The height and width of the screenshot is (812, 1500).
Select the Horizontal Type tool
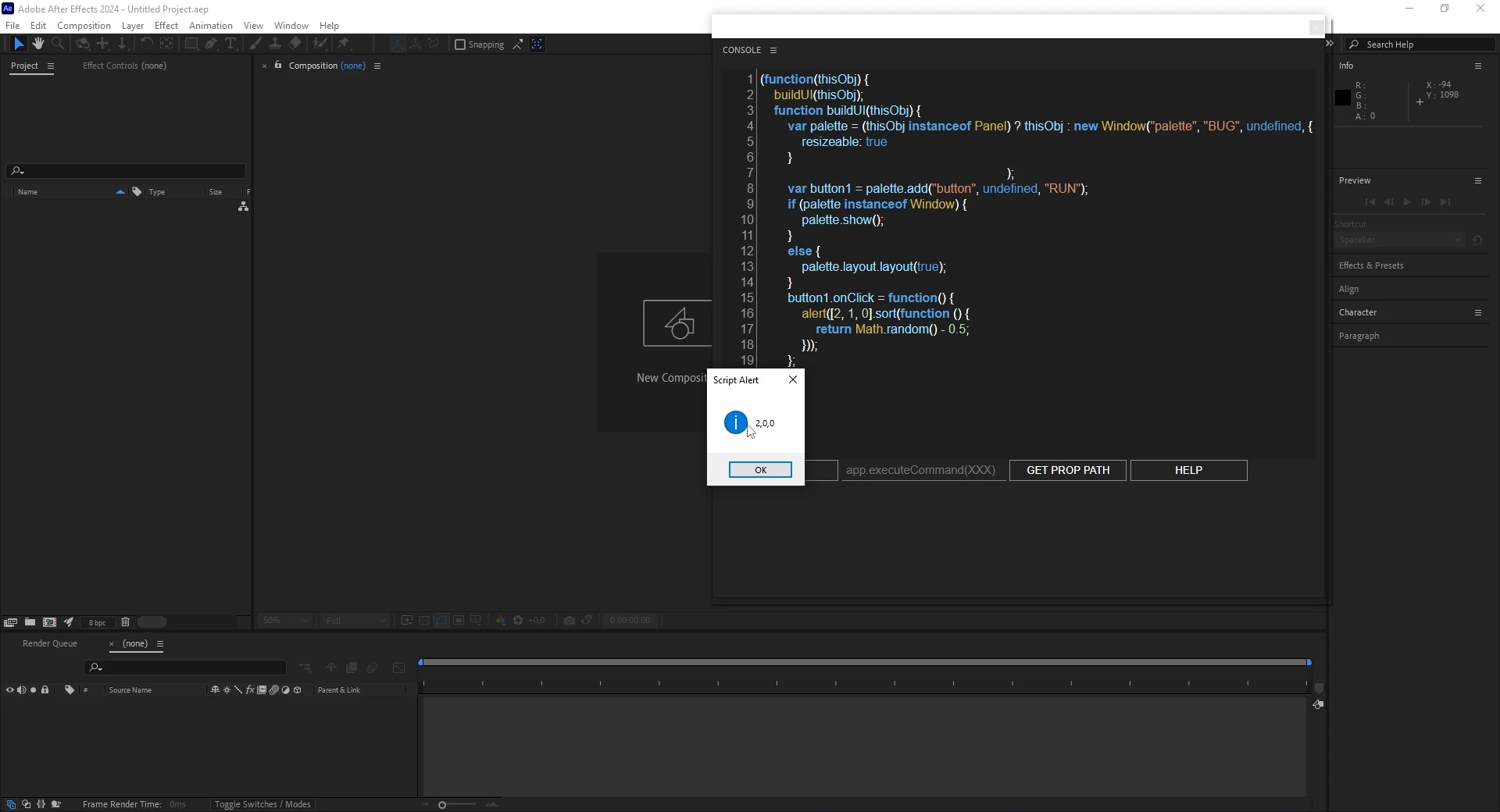click(x=230, y=45)
